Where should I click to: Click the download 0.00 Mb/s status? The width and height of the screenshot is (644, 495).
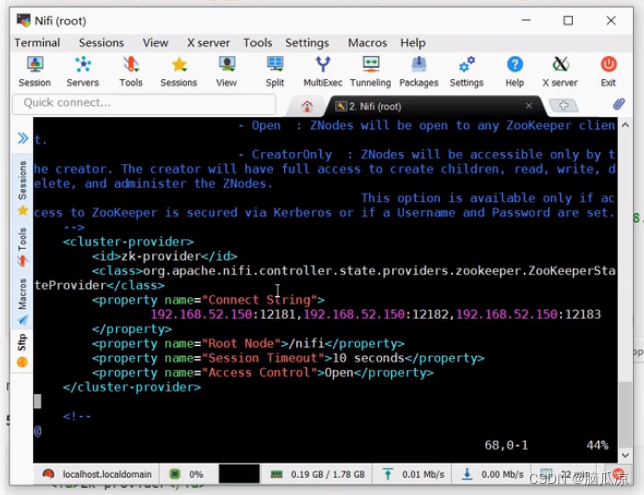(x=492, y=474)
